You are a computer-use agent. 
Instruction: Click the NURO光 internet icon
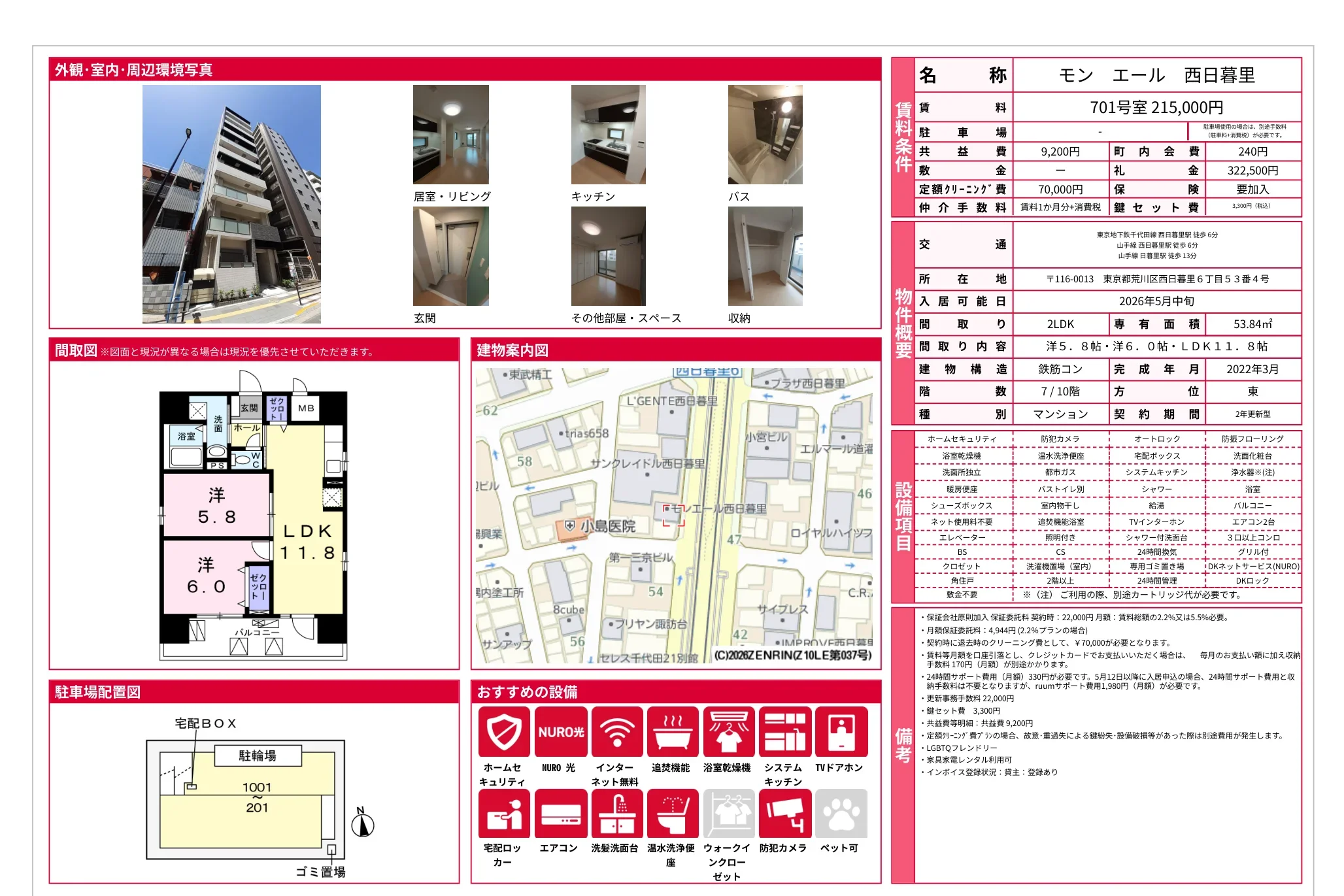pyautogui.click(x=560, y=731)
